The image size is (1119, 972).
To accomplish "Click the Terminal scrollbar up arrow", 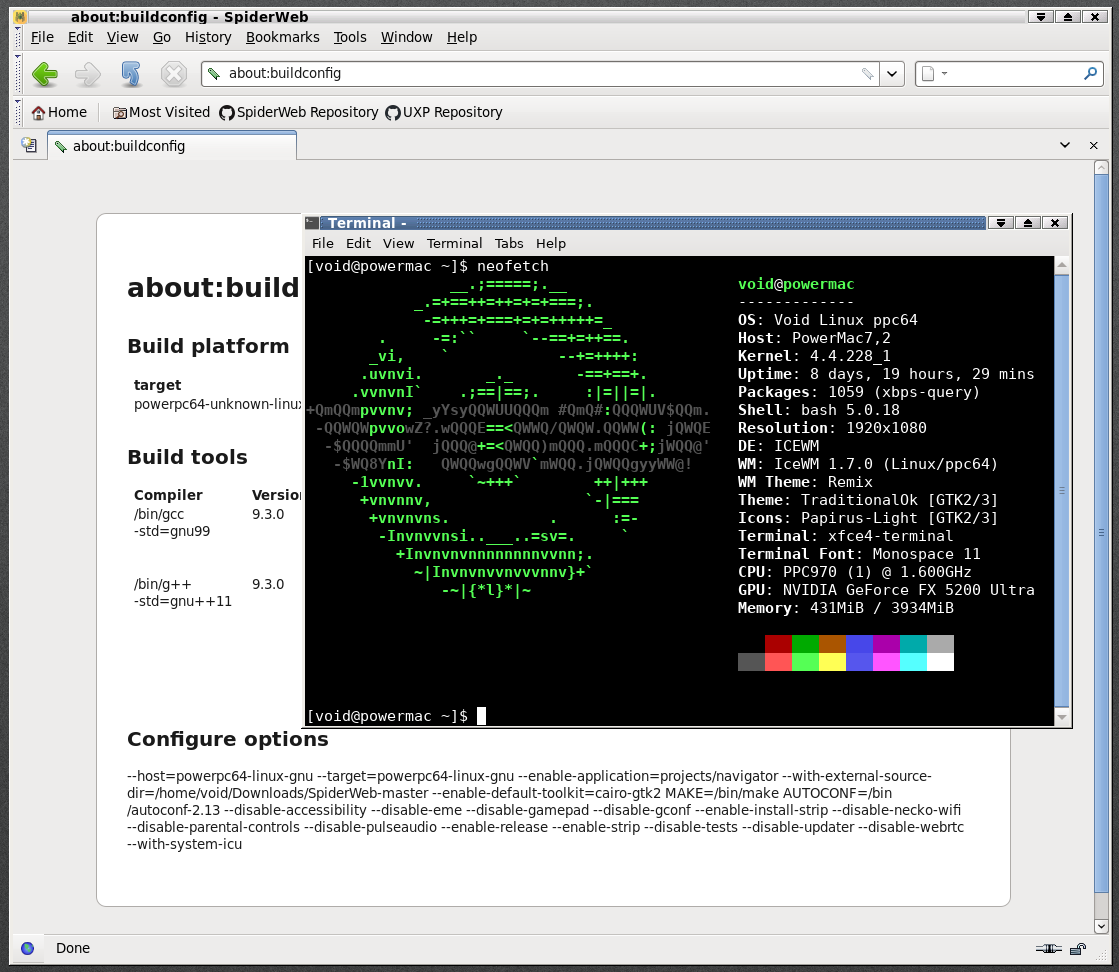I will [x=1062, y=265].
